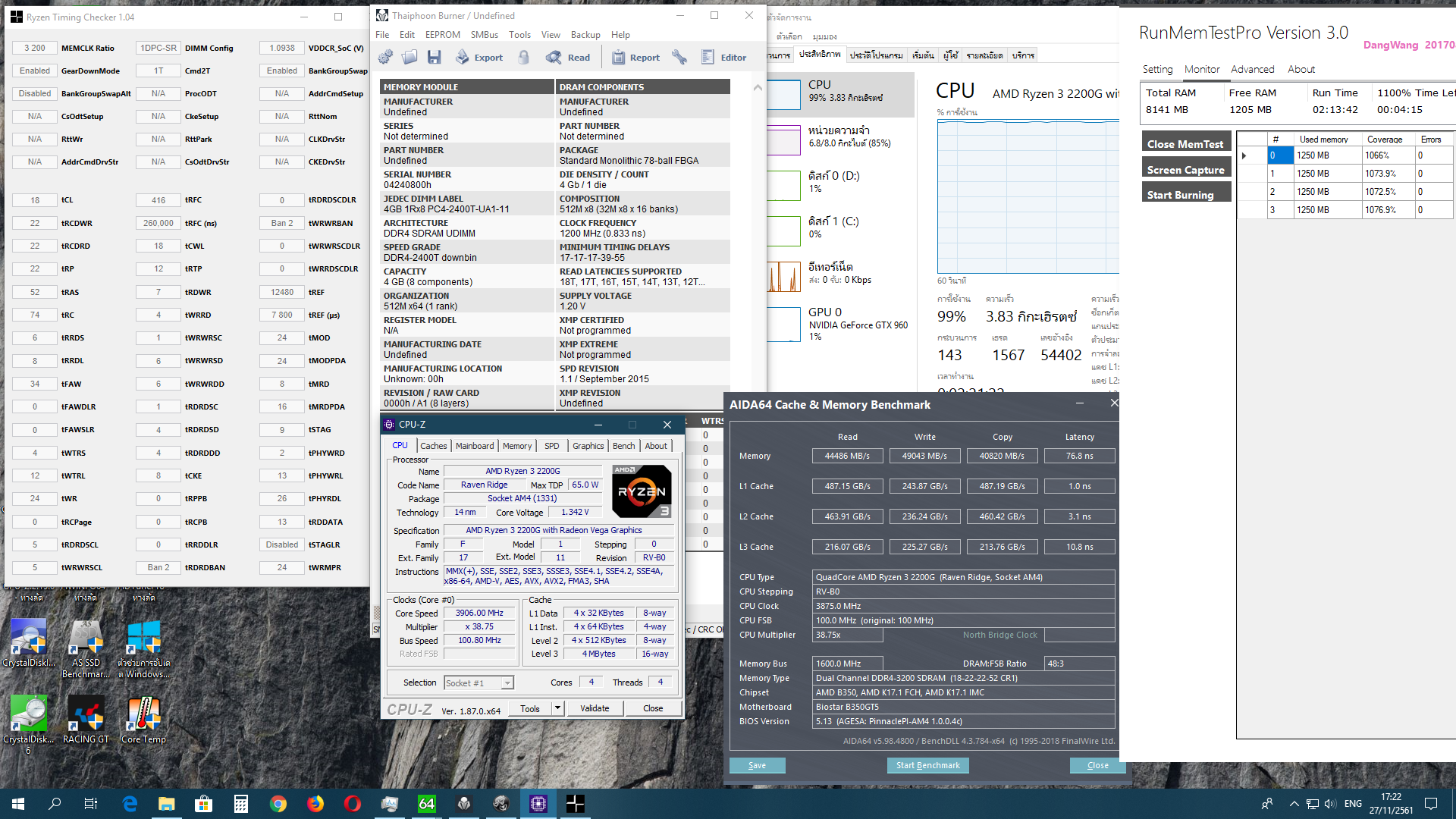Click Report in Thaiphoon Burner toolbar

coord(635,57)
